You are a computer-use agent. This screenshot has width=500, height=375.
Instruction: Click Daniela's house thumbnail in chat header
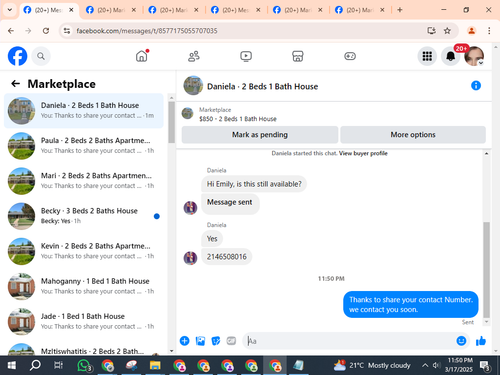tap(193, 86)
